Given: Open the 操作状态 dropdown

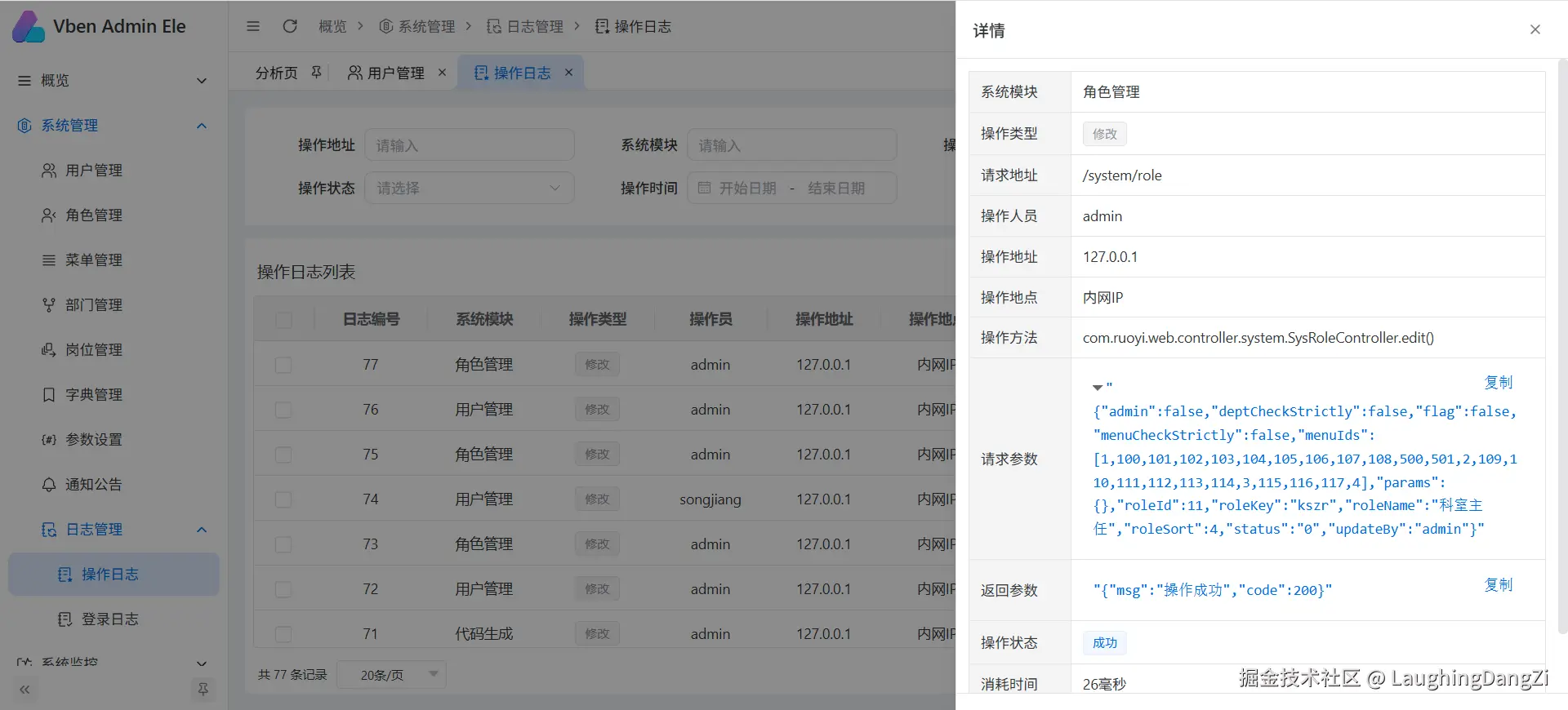Looking at the screenshot, I should tap(469, 189).
